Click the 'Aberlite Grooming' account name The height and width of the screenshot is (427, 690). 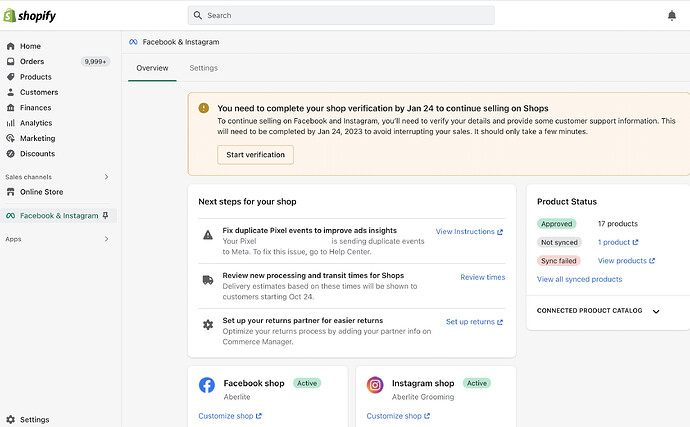tap(423, 397)
